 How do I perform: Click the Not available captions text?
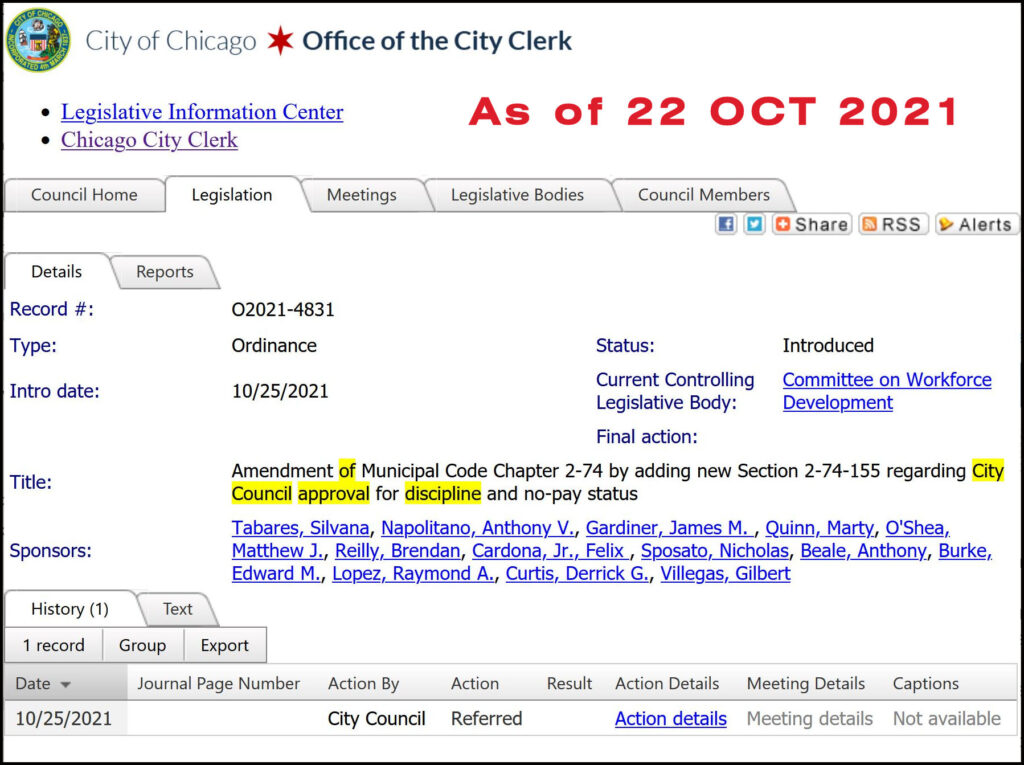point(947,719)
